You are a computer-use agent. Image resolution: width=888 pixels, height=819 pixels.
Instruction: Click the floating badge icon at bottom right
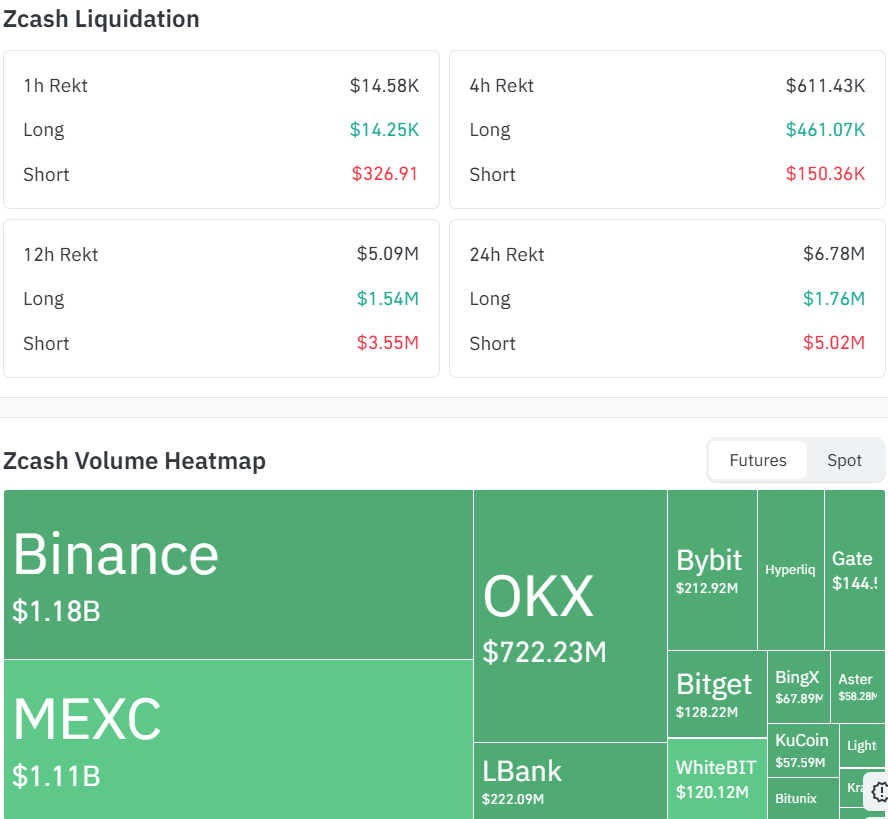coord(880,791)
